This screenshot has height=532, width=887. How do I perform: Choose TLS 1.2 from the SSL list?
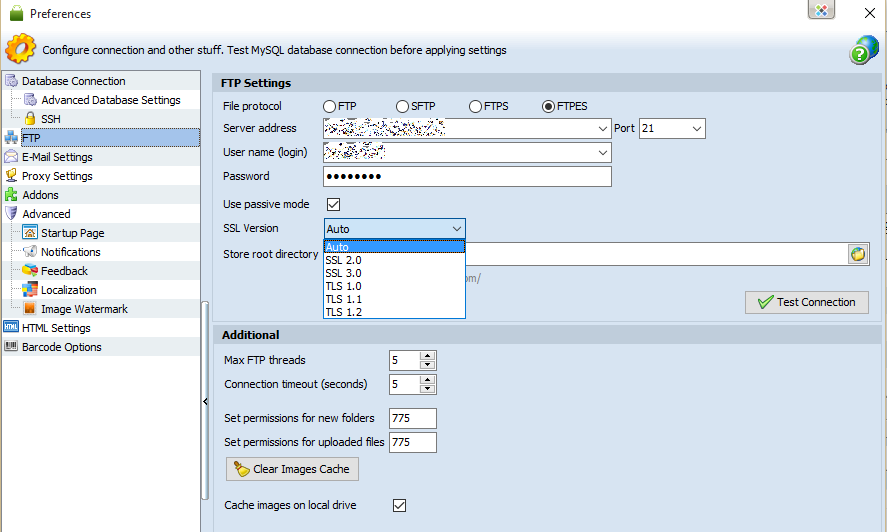click(344, 312)
